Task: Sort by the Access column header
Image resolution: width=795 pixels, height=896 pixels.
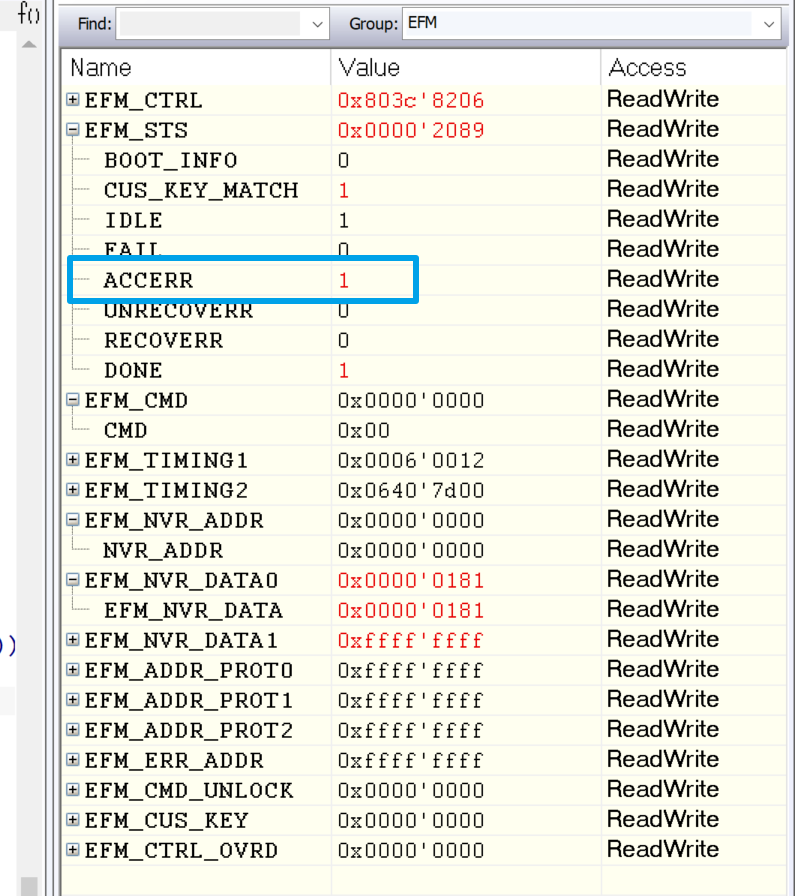Action: tap(694, 67)
